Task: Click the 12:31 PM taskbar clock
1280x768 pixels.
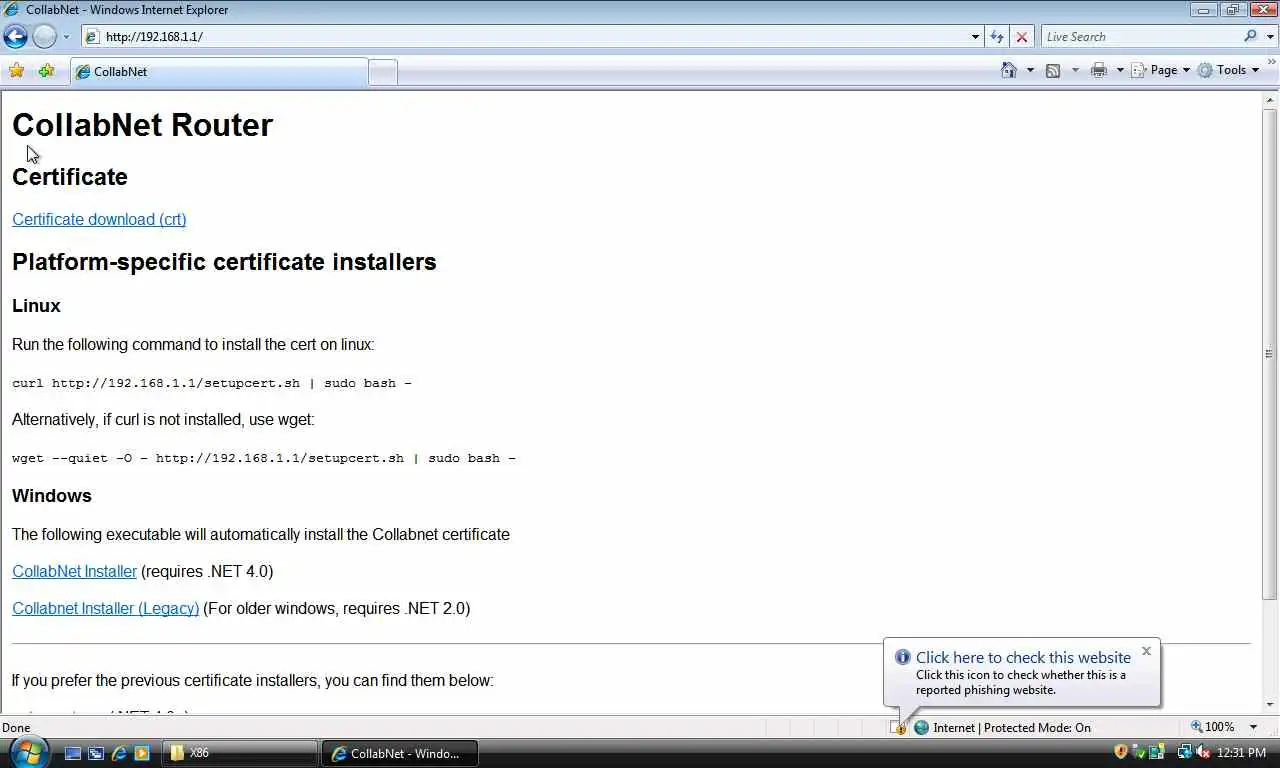Action: [1242, 753]
